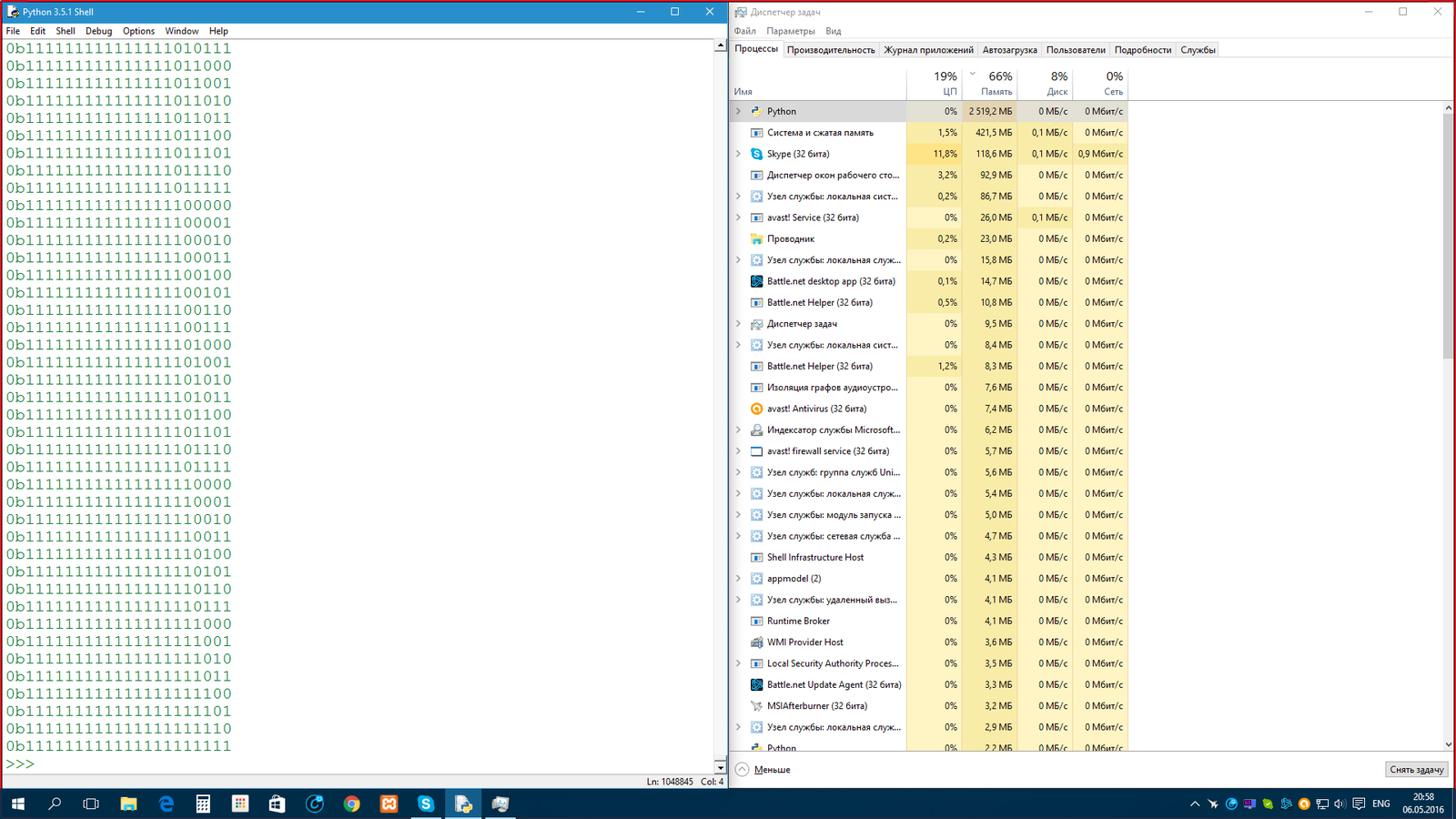This screenshot has width=1456, height=819.
Task: Click the Снять задачу button
Action: [1416, 769]
